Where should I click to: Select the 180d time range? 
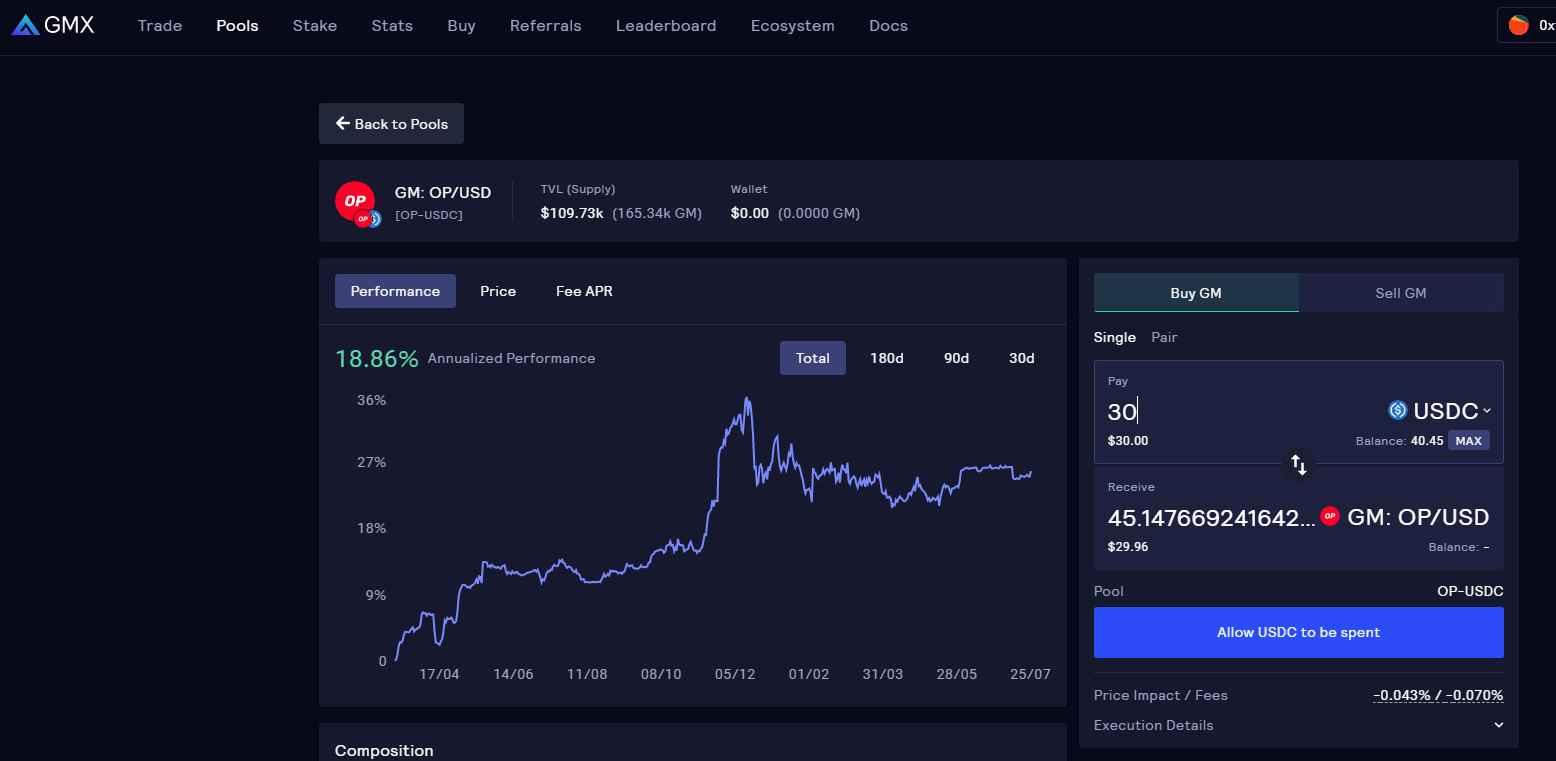[x=887, y=358]
